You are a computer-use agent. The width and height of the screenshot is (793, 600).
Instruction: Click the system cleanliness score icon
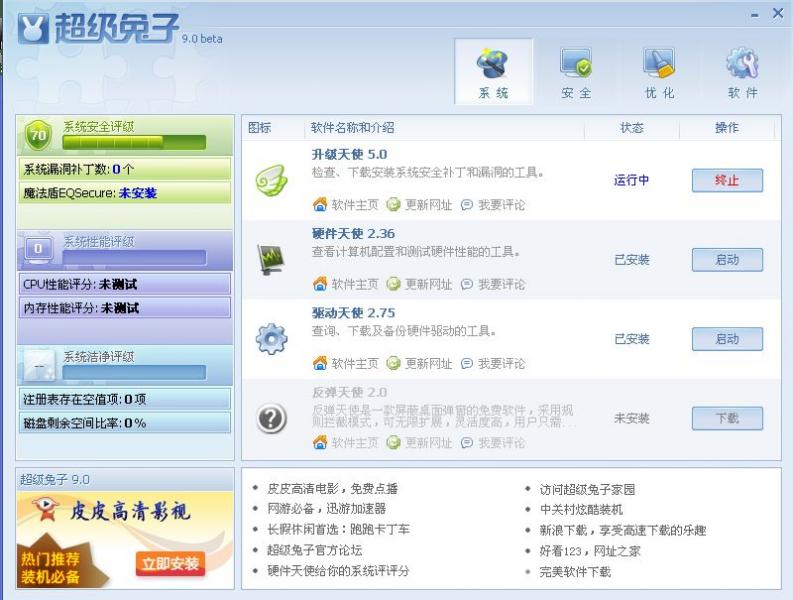pos(39,365)
